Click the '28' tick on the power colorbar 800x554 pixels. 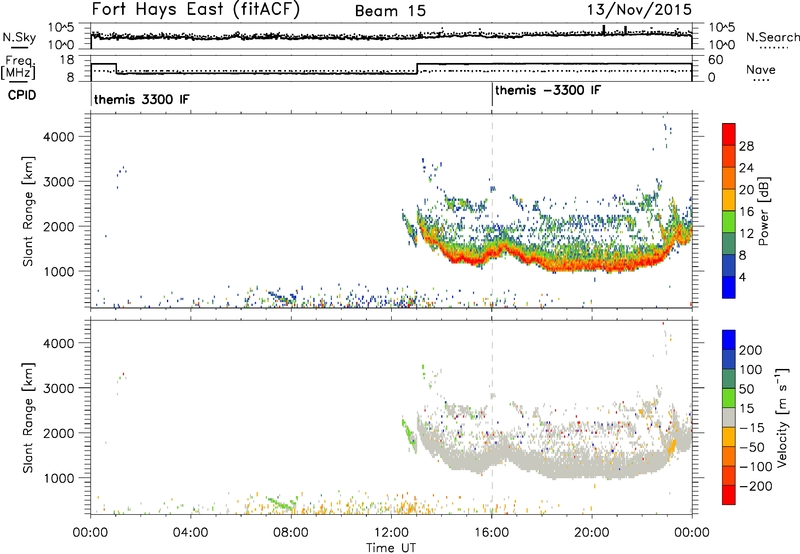[746, 146]
